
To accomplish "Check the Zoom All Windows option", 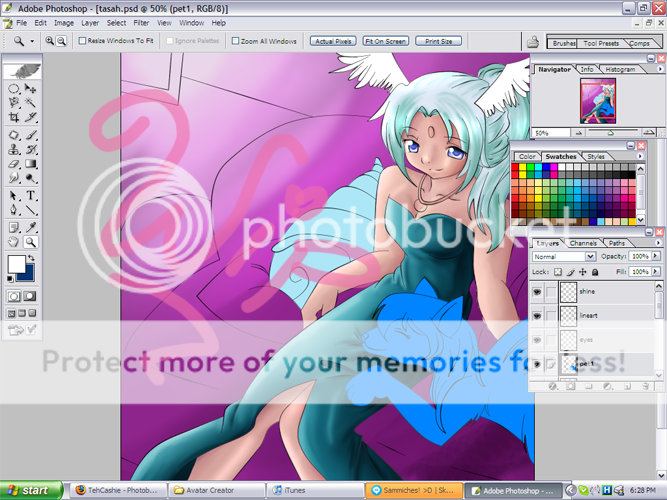I will click(x=235, y=41).
